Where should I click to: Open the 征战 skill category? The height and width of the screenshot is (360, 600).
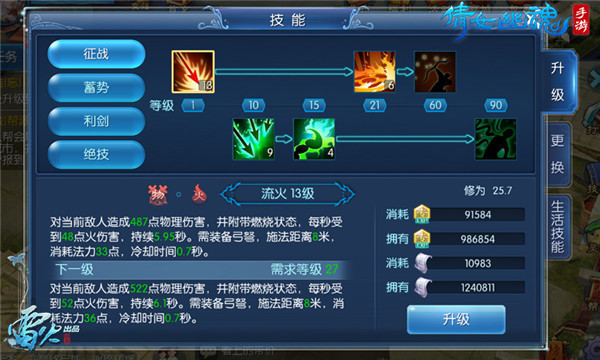click(96, 54)
